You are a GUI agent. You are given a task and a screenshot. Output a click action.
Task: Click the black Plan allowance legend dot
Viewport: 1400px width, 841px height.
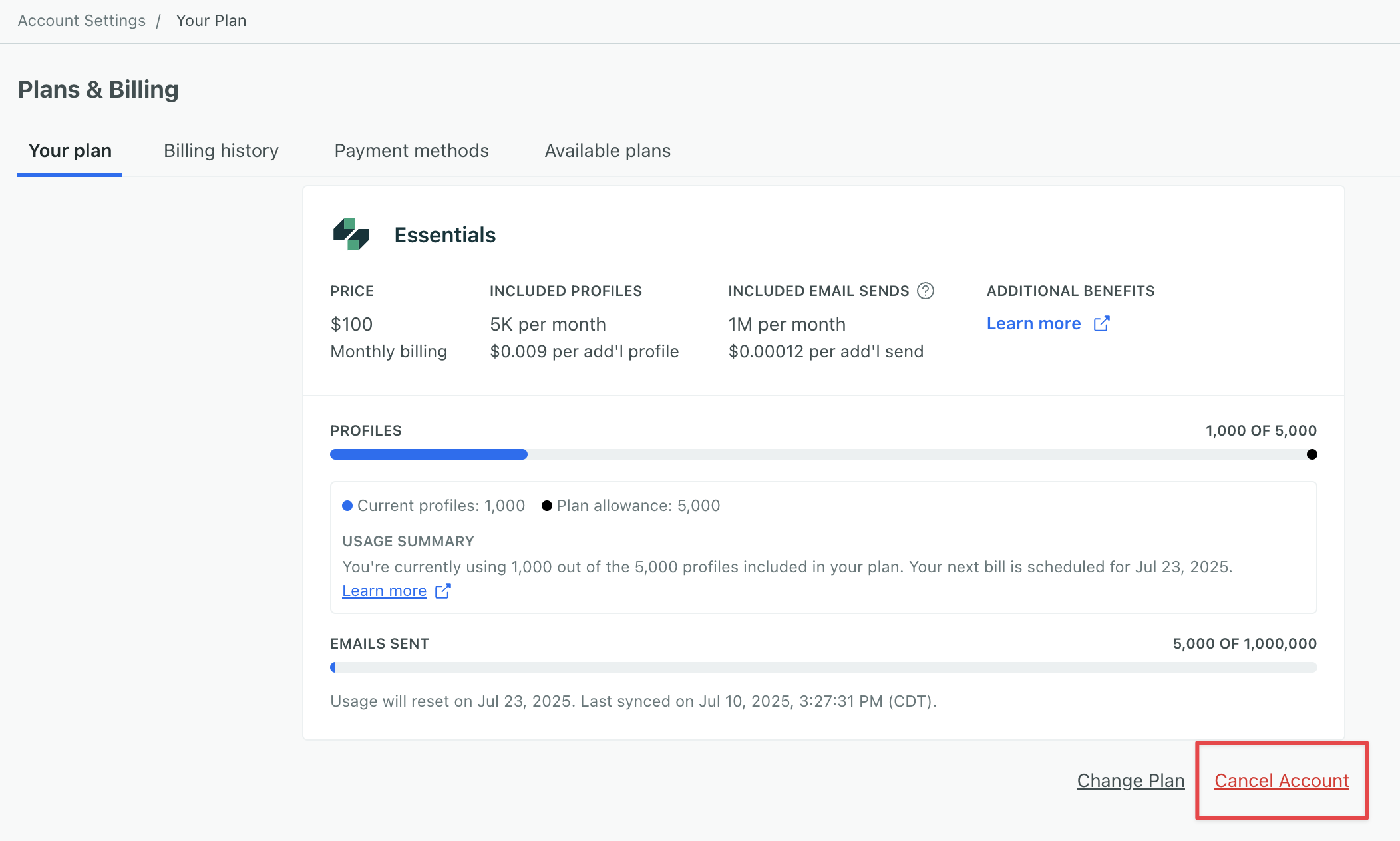pos(547,506)
